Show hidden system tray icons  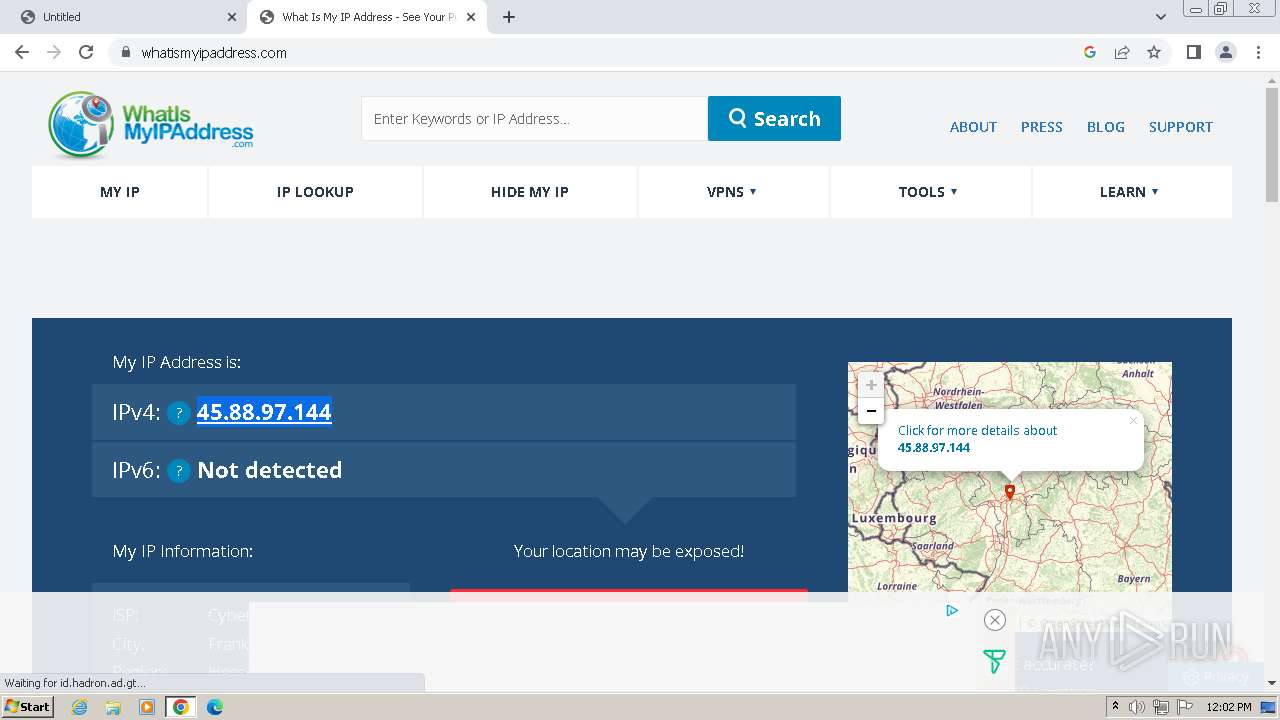tap(1115, 707)
